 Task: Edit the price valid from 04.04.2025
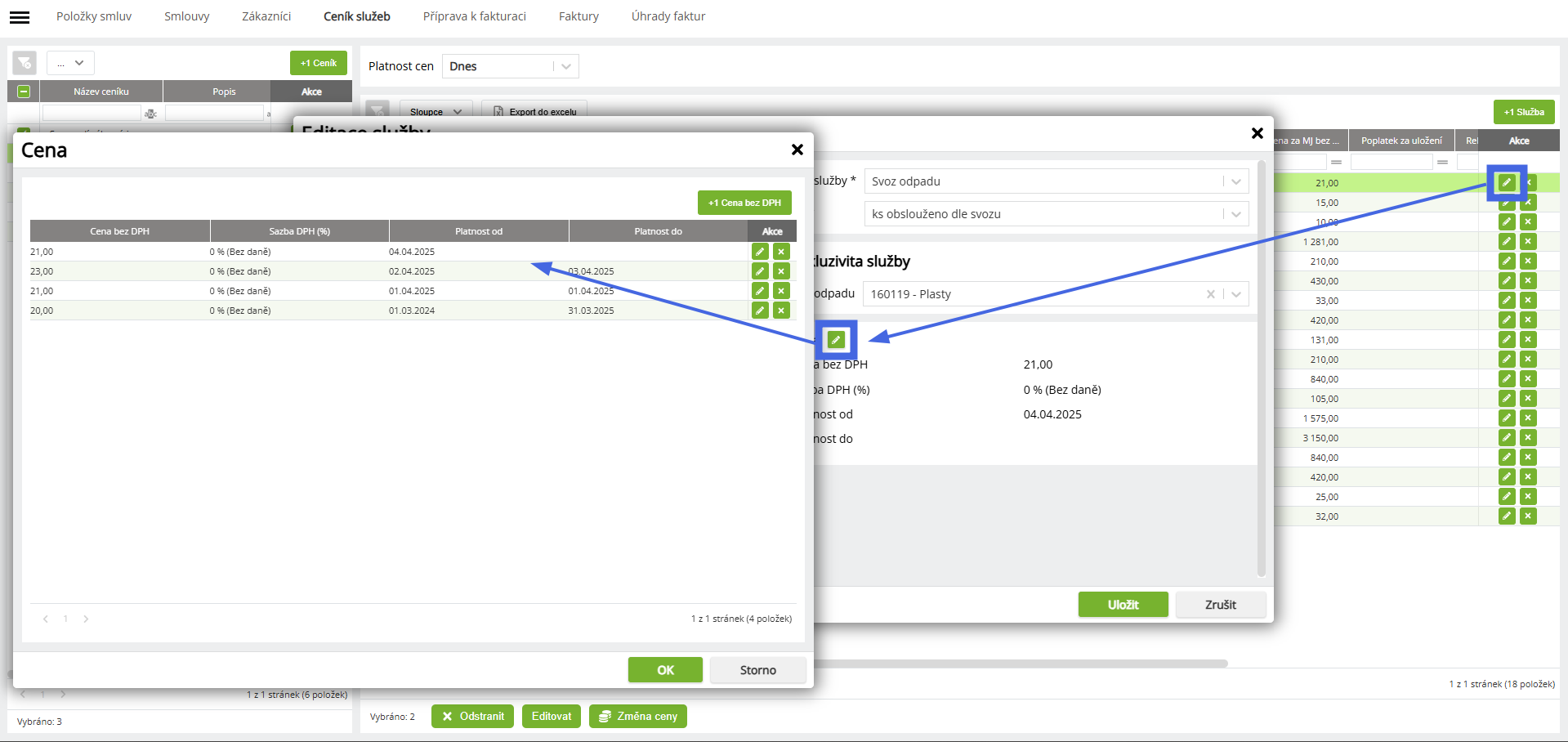pyautogui.click(x=760, y=252)
